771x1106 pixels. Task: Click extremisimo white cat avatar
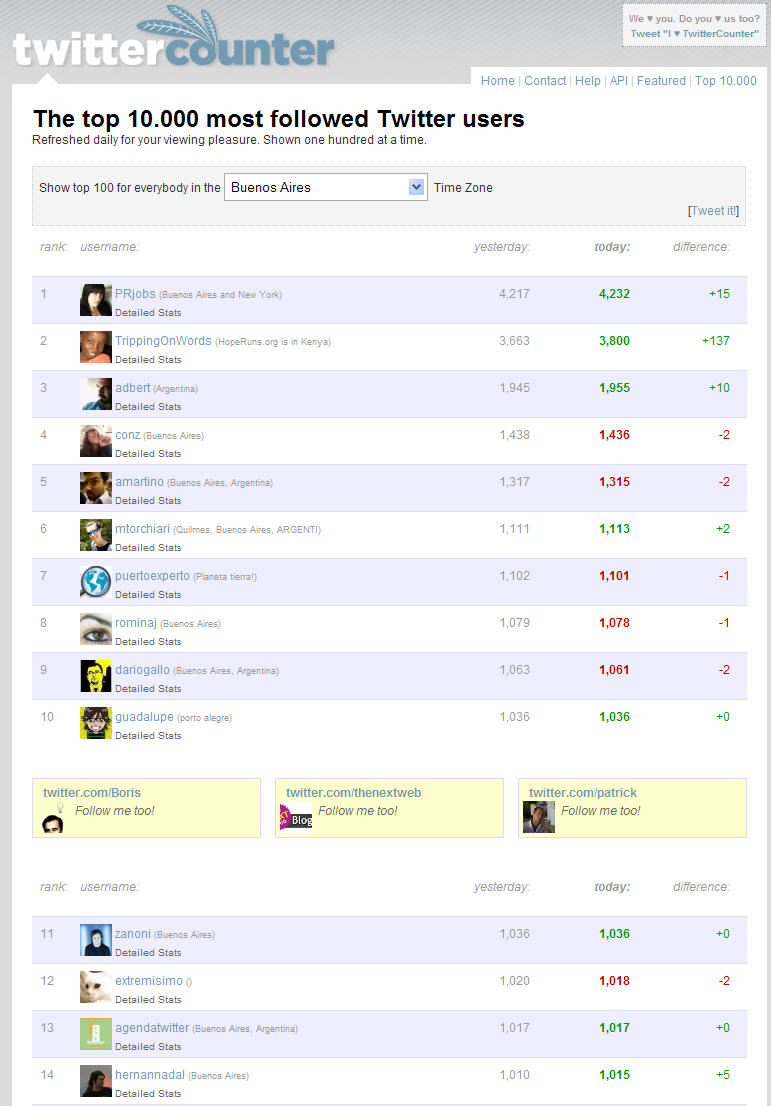coord(96,987)
